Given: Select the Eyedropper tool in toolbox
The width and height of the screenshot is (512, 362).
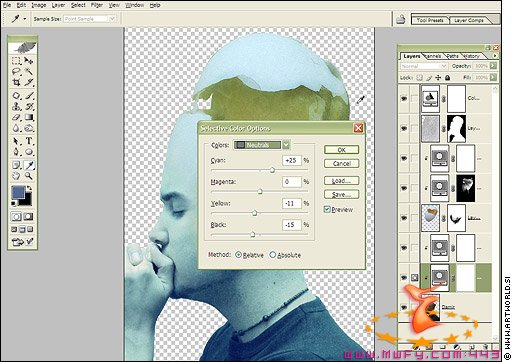Looking at the screenshot, I should tap(29, 165).
